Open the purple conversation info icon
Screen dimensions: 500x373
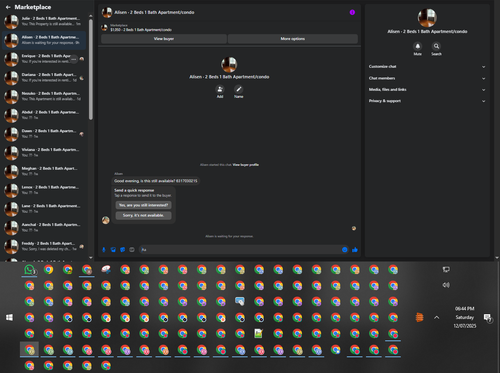(x=352, y=12)
